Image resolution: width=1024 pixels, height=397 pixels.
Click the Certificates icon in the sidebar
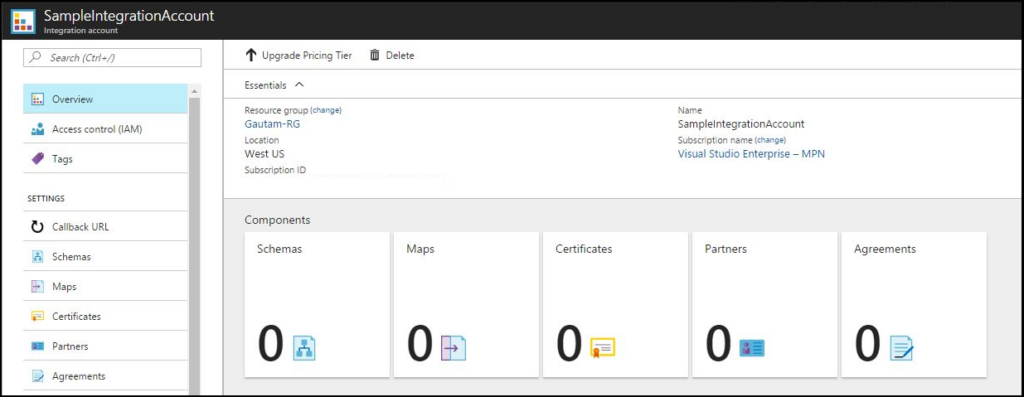pyautogui.click(x=38, y=316)
